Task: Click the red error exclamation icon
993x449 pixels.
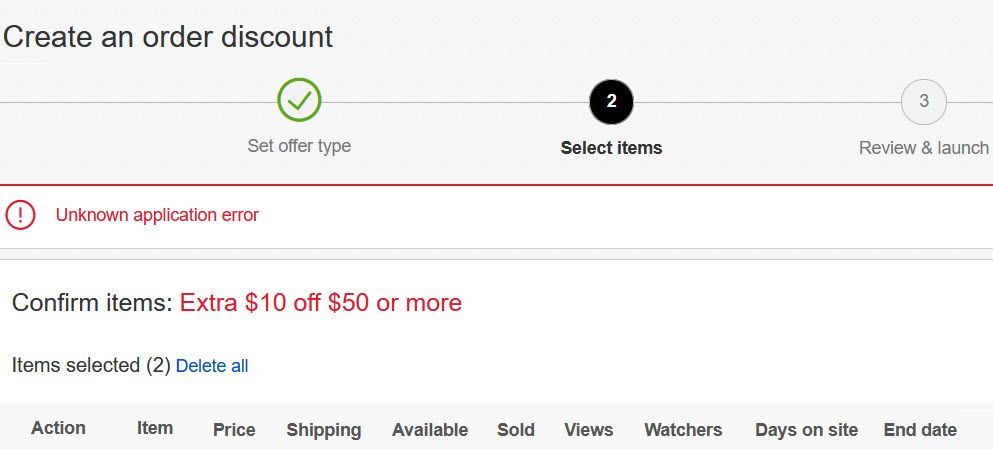Action: (21, 214)
